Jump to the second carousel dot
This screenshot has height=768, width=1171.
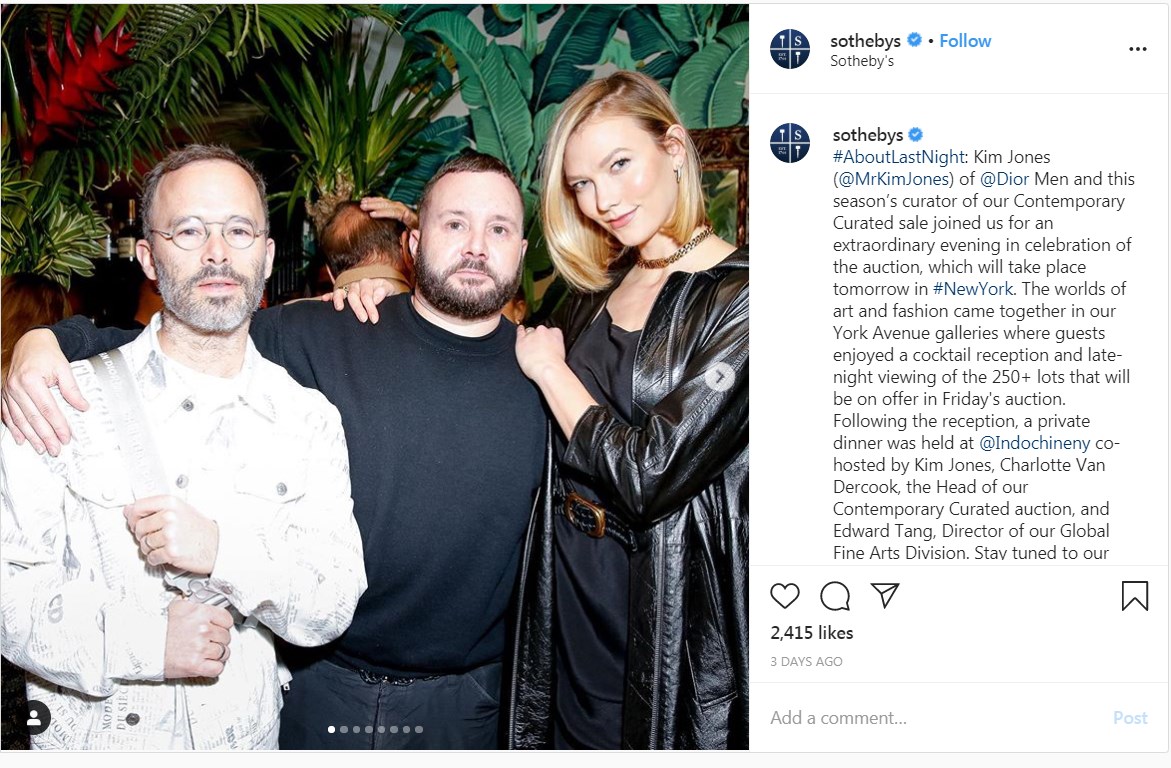point(344,729)
